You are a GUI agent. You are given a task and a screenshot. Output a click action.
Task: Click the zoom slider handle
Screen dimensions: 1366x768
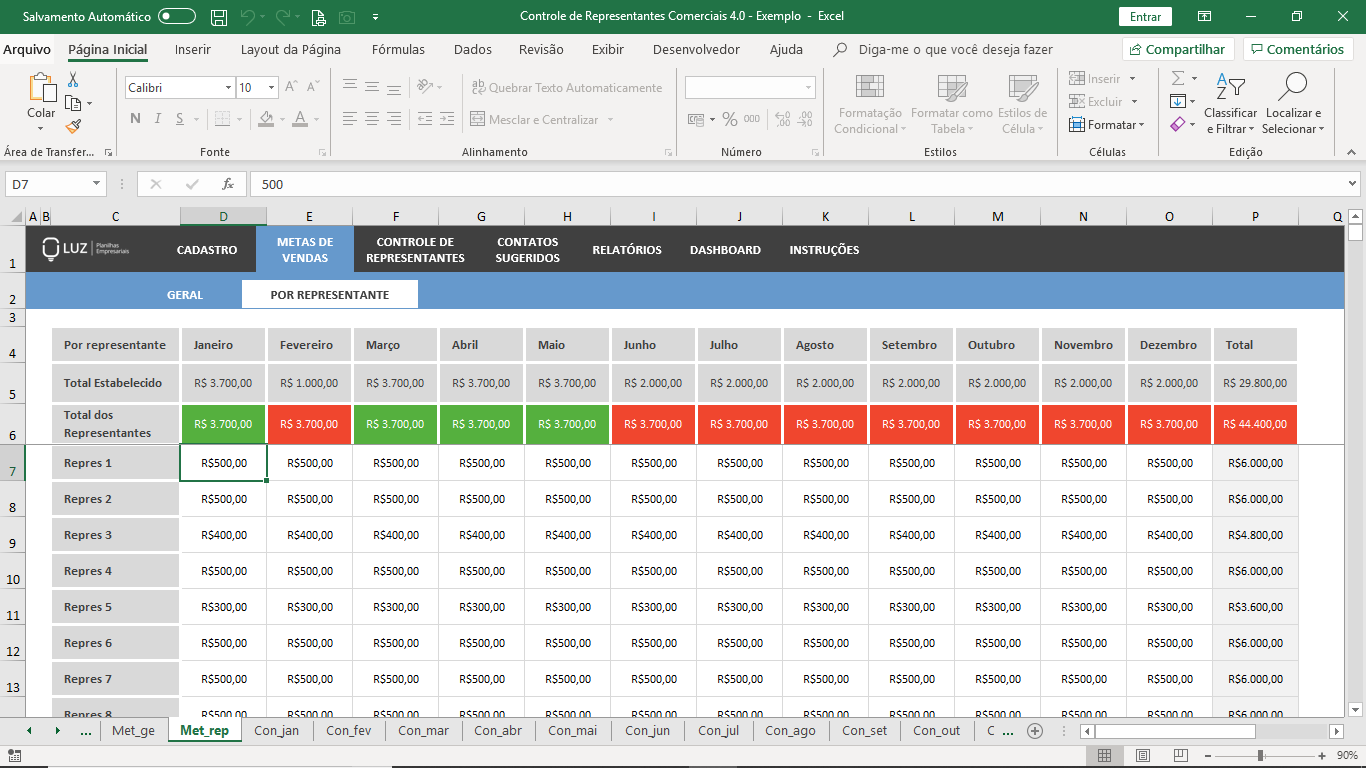pyautogui.click(x=1260, y=755)
